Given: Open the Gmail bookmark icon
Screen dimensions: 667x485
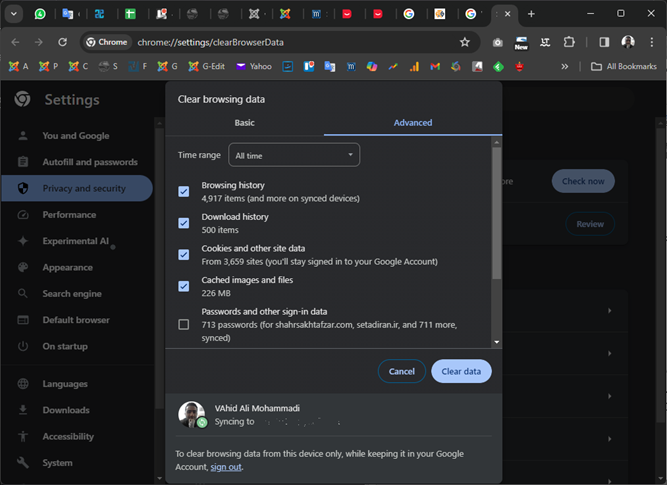Looking at the screenshot, I should 435,66.
